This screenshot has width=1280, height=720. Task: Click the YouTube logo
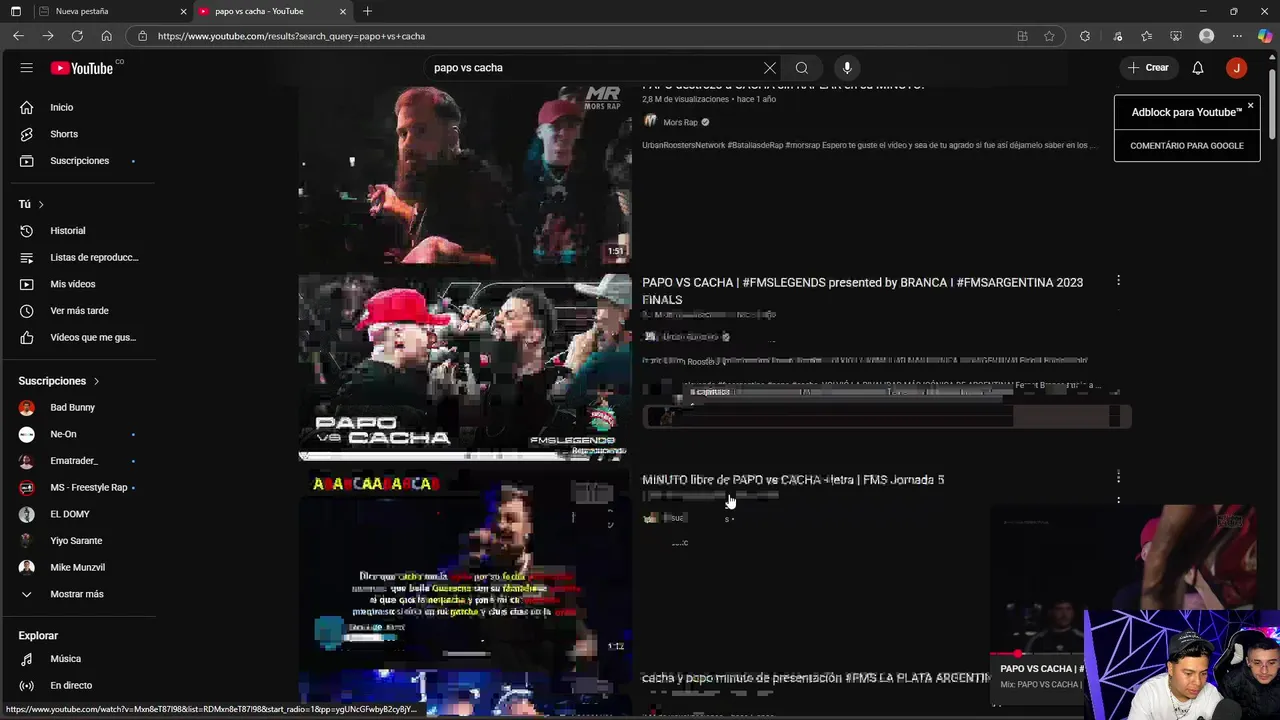[x=83, y=68]
